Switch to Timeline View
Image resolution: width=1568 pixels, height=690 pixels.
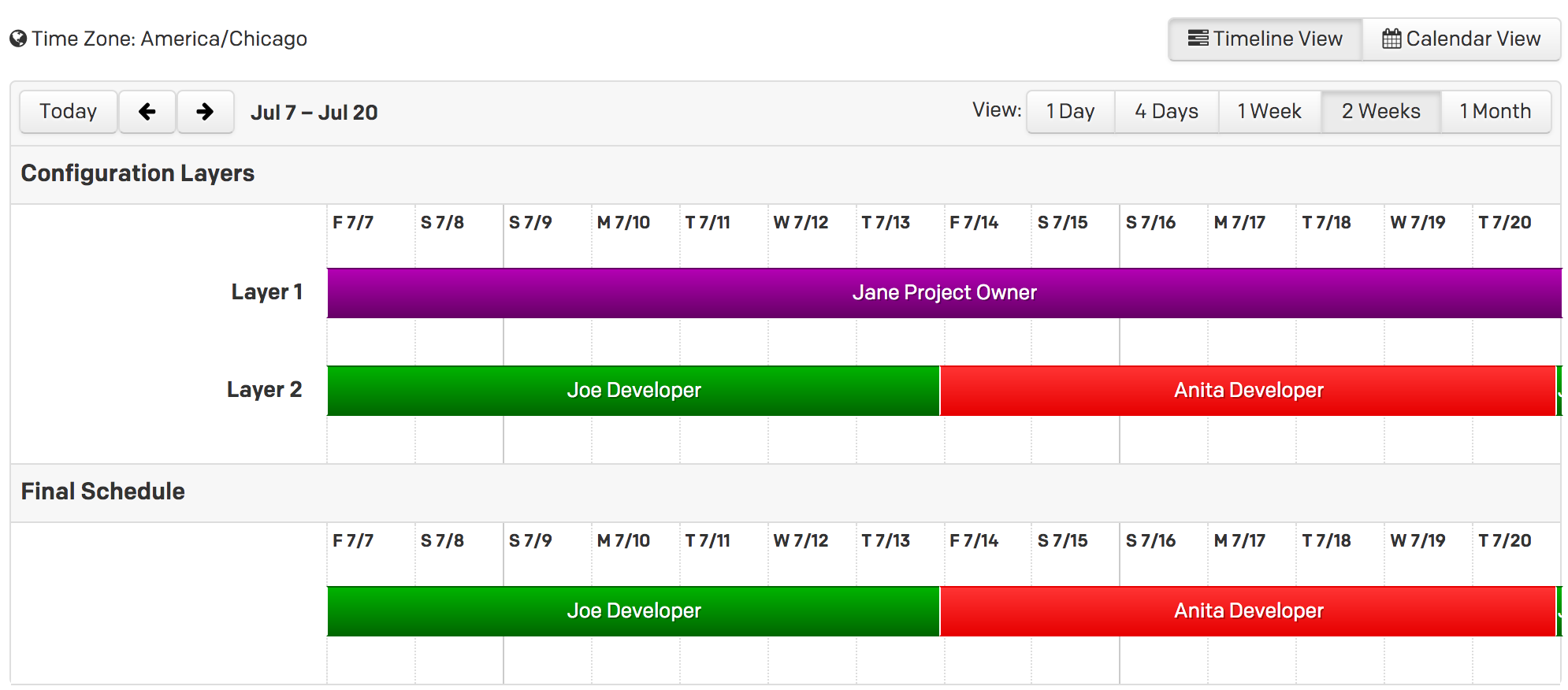[x=1265, y=39]
